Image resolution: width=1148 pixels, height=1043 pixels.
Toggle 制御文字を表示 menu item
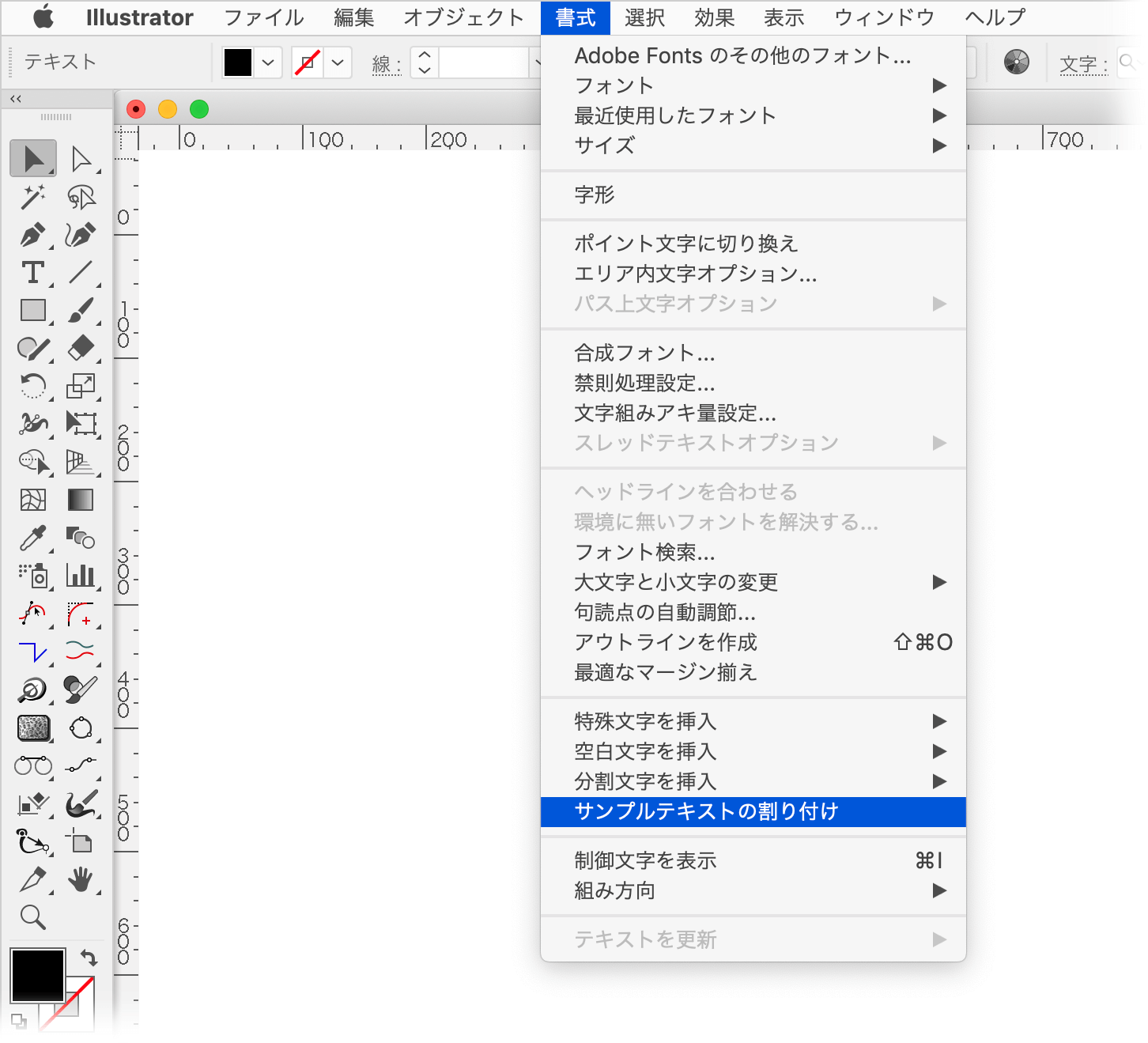point(753,860)
